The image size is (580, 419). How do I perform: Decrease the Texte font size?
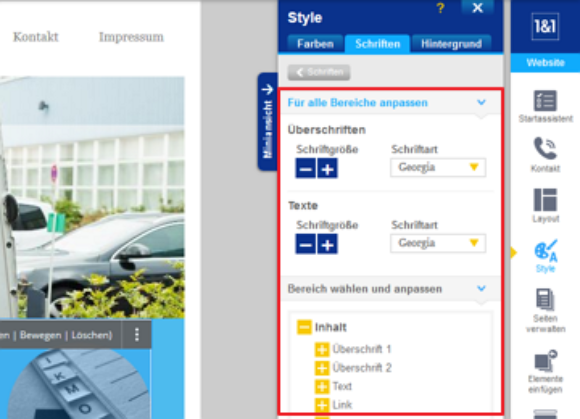point(306,244)
